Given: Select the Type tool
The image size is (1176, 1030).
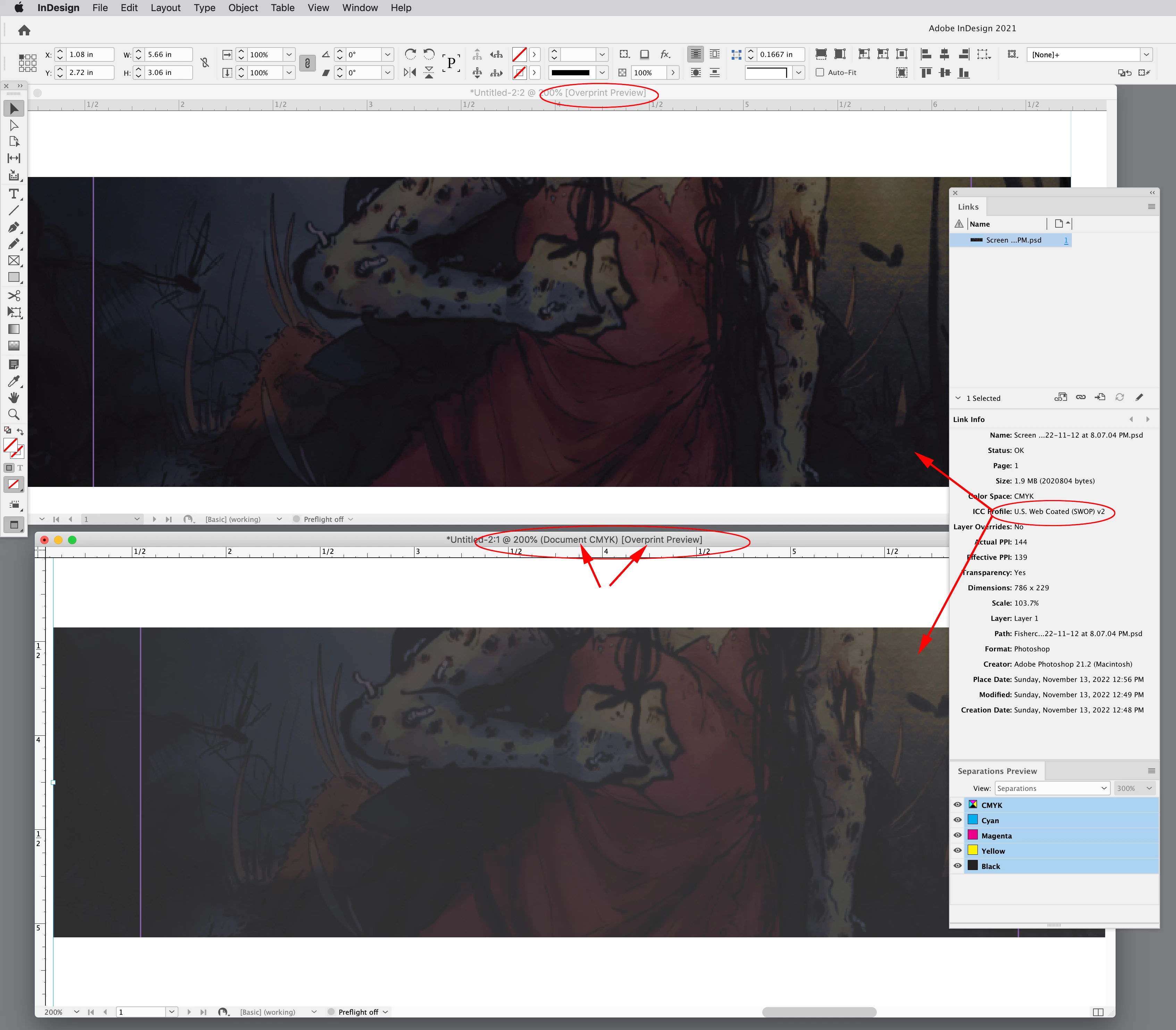Looking at the screenshot, I should (x=14, y=194).
